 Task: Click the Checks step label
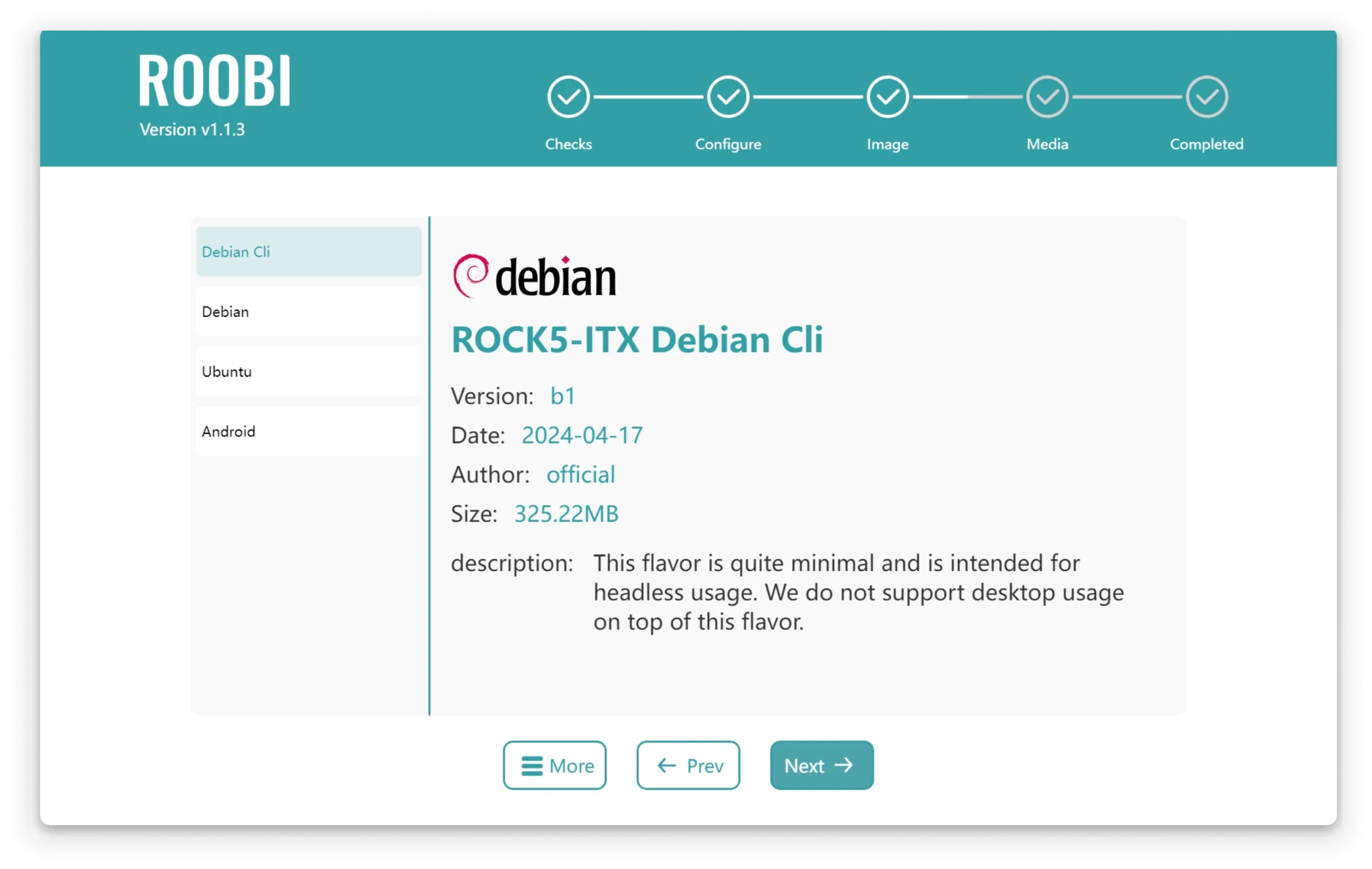[x=568, y=144]
